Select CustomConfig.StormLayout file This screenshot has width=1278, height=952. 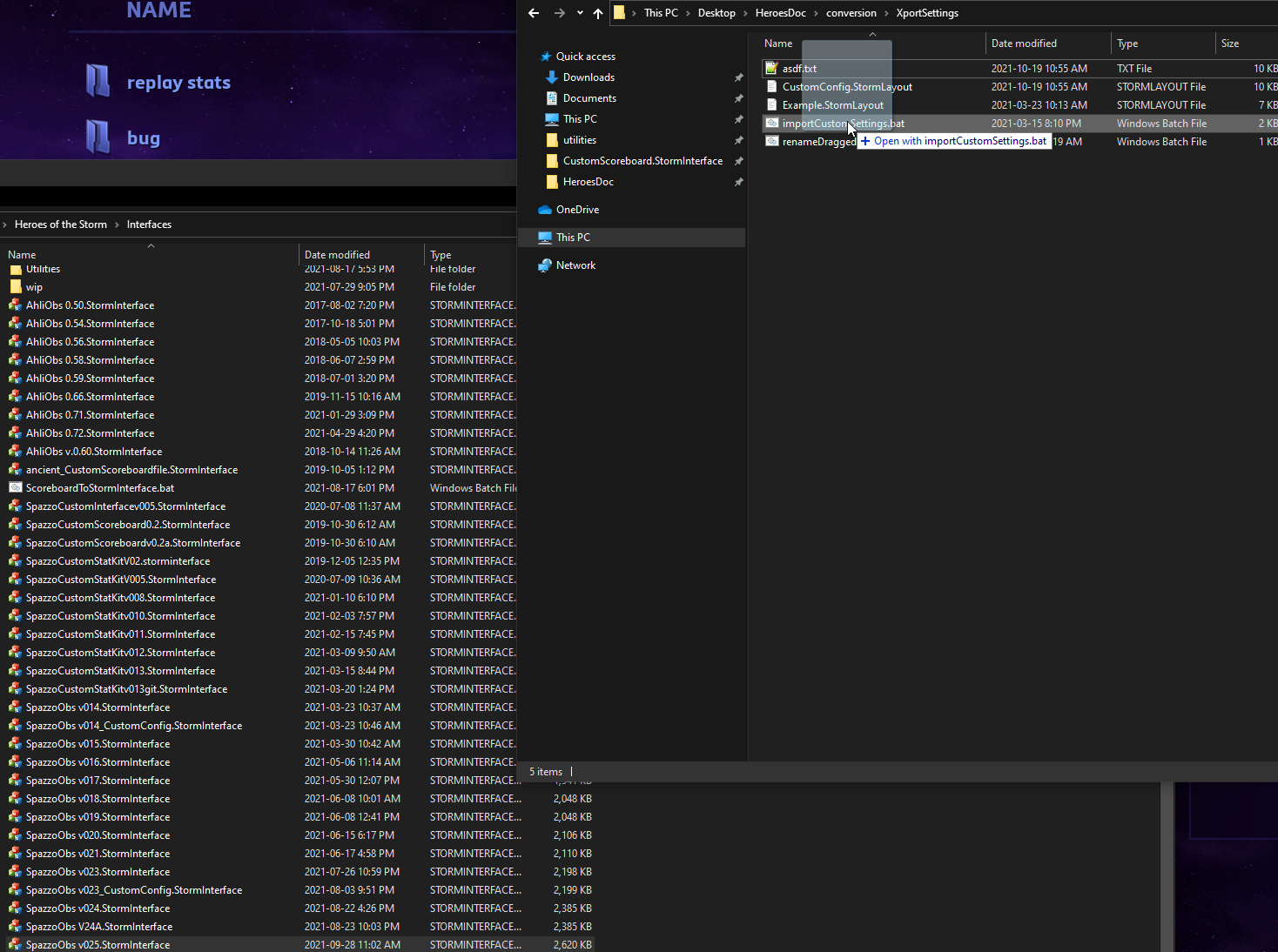pos(847,87)
